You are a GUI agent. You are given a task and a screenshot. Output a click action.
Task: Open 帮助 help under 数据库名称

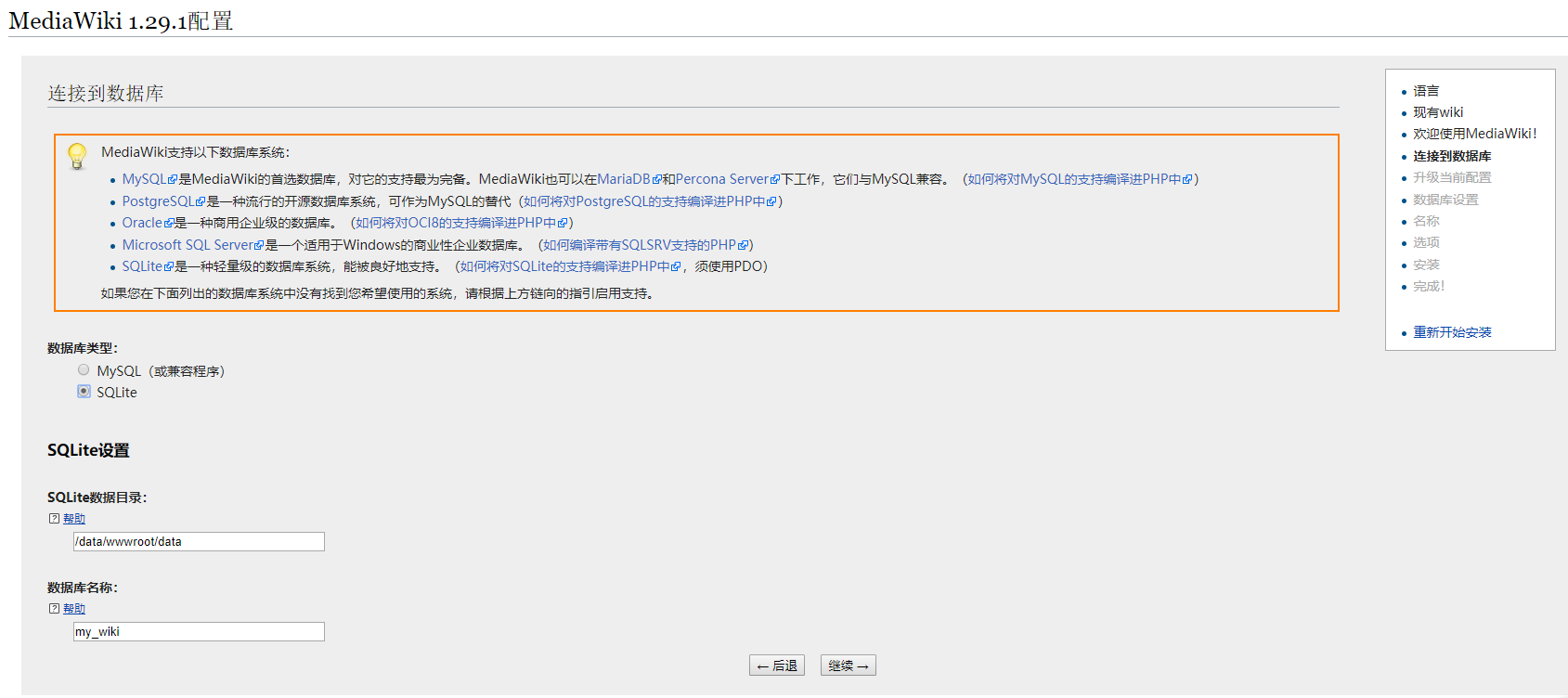(74, 609)
